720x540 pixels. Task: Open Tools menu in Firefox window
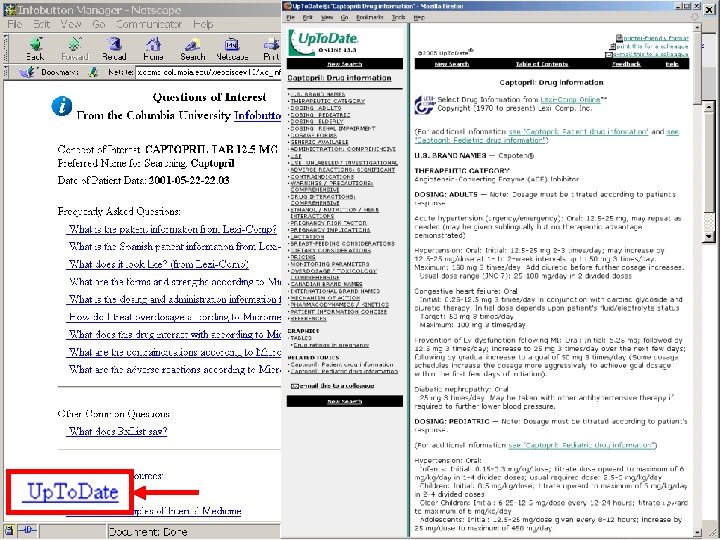click(399, 17)
